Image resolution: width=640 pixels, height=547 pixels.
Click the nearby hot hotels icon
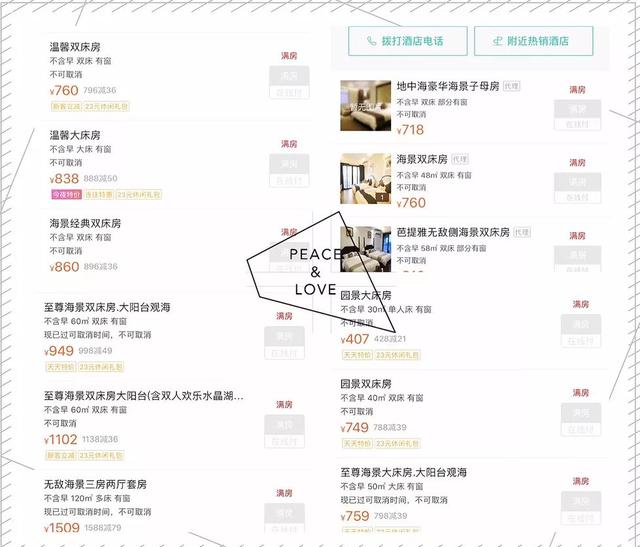[x=498, y=41]
